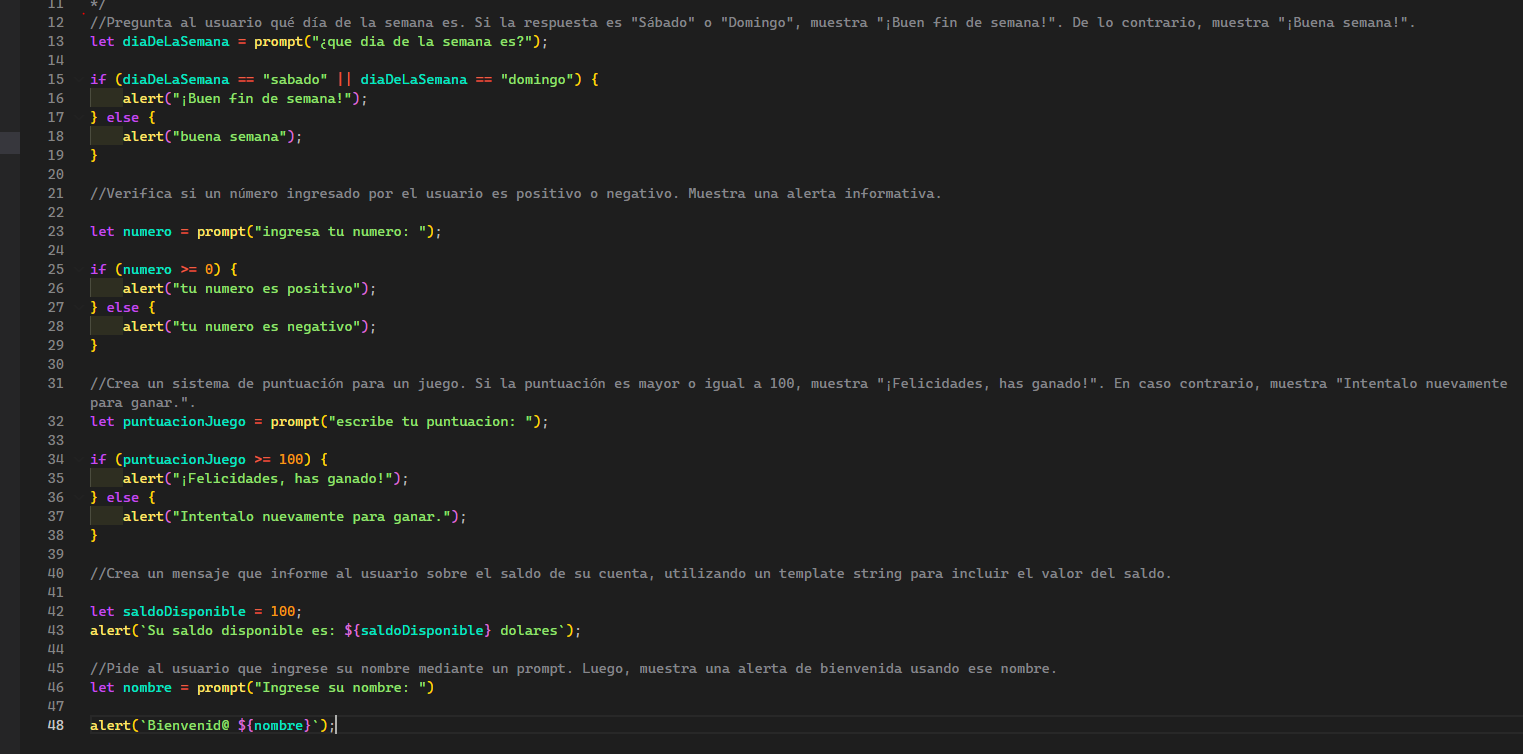Click the comment starting "Pide al usuario que ingrese"
The image size is (1523, 754).
(x=573, y=668)
